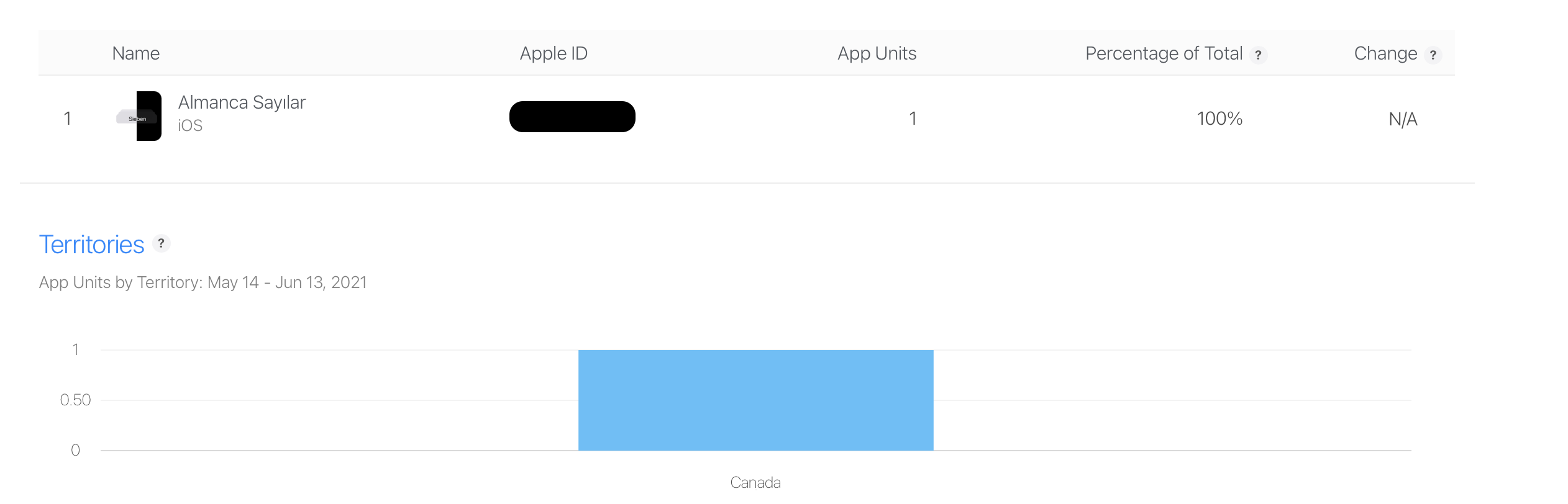Open the Almanca Sayılar app link
1568x504 pixels.
click(x=242, y=102)
